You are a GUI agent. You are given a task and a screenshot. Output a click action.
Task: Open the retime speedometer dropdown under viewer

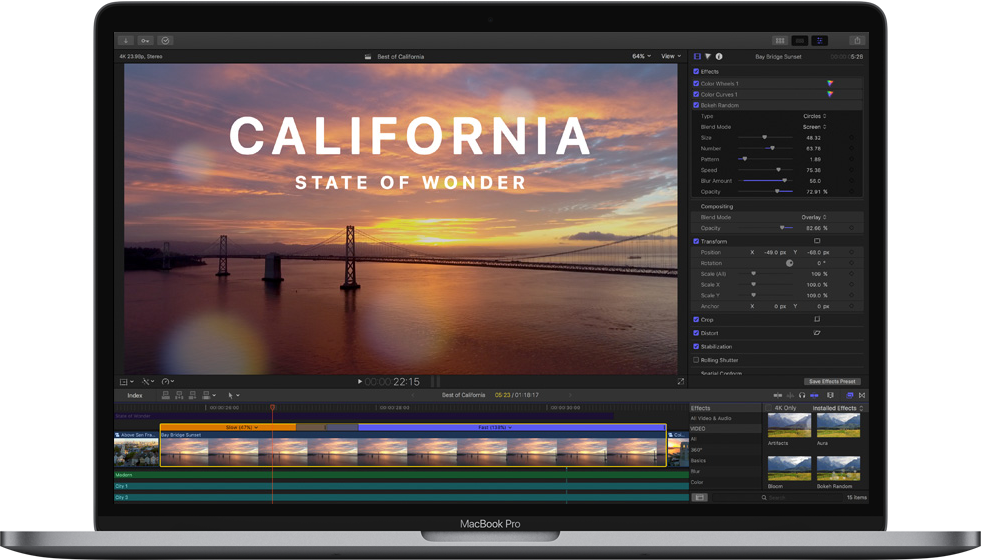[x=168, y=381]
